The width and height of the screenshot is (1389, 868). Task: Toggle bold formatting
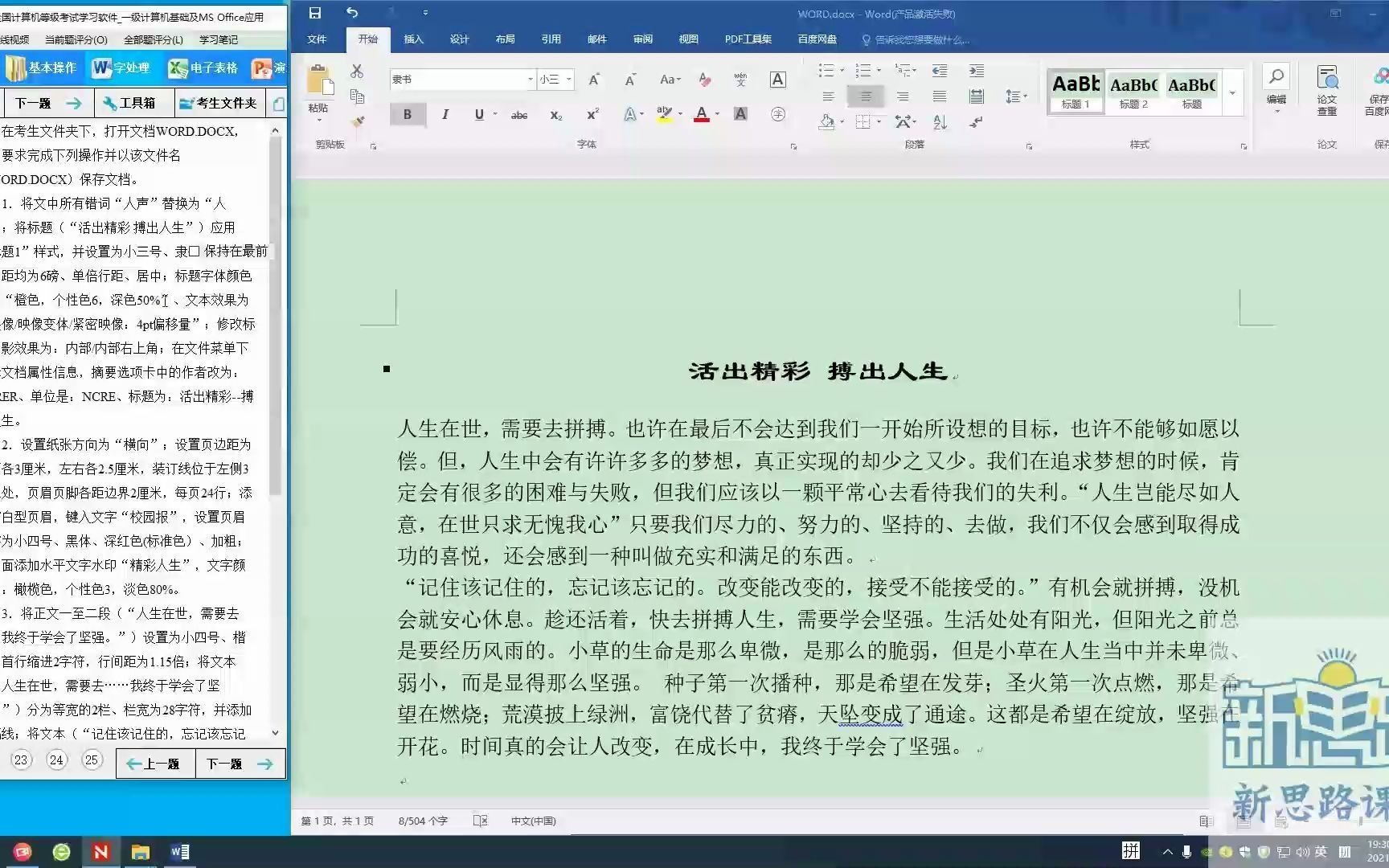tap(407, 114)
